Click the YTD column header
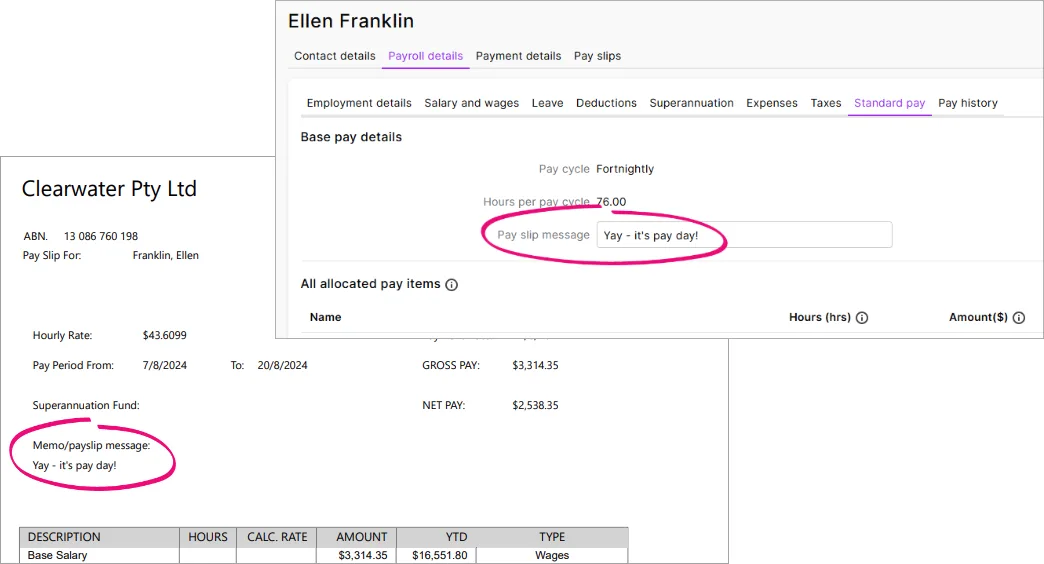 [x=457, y=537]
